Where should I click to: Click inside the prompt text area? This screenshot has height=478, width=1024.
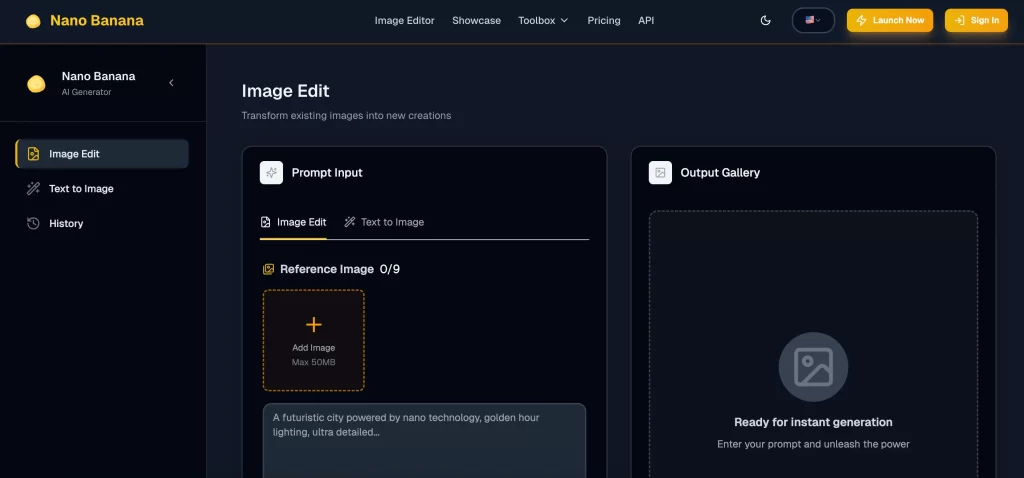[424, 440]
